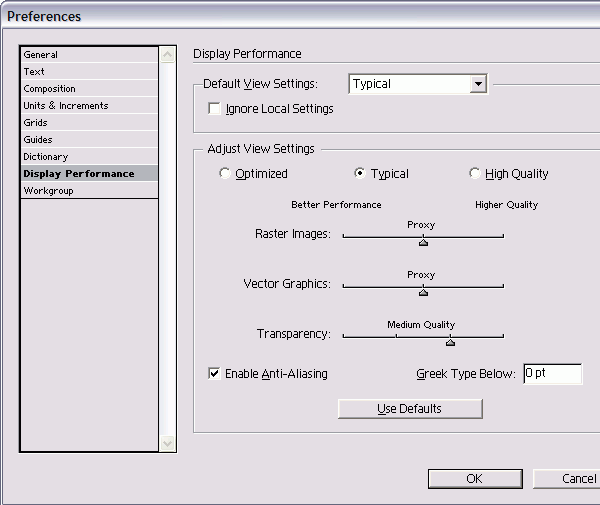The image size is (600, 505).
Task: Select Text in the category list
Action: (35, 72)
